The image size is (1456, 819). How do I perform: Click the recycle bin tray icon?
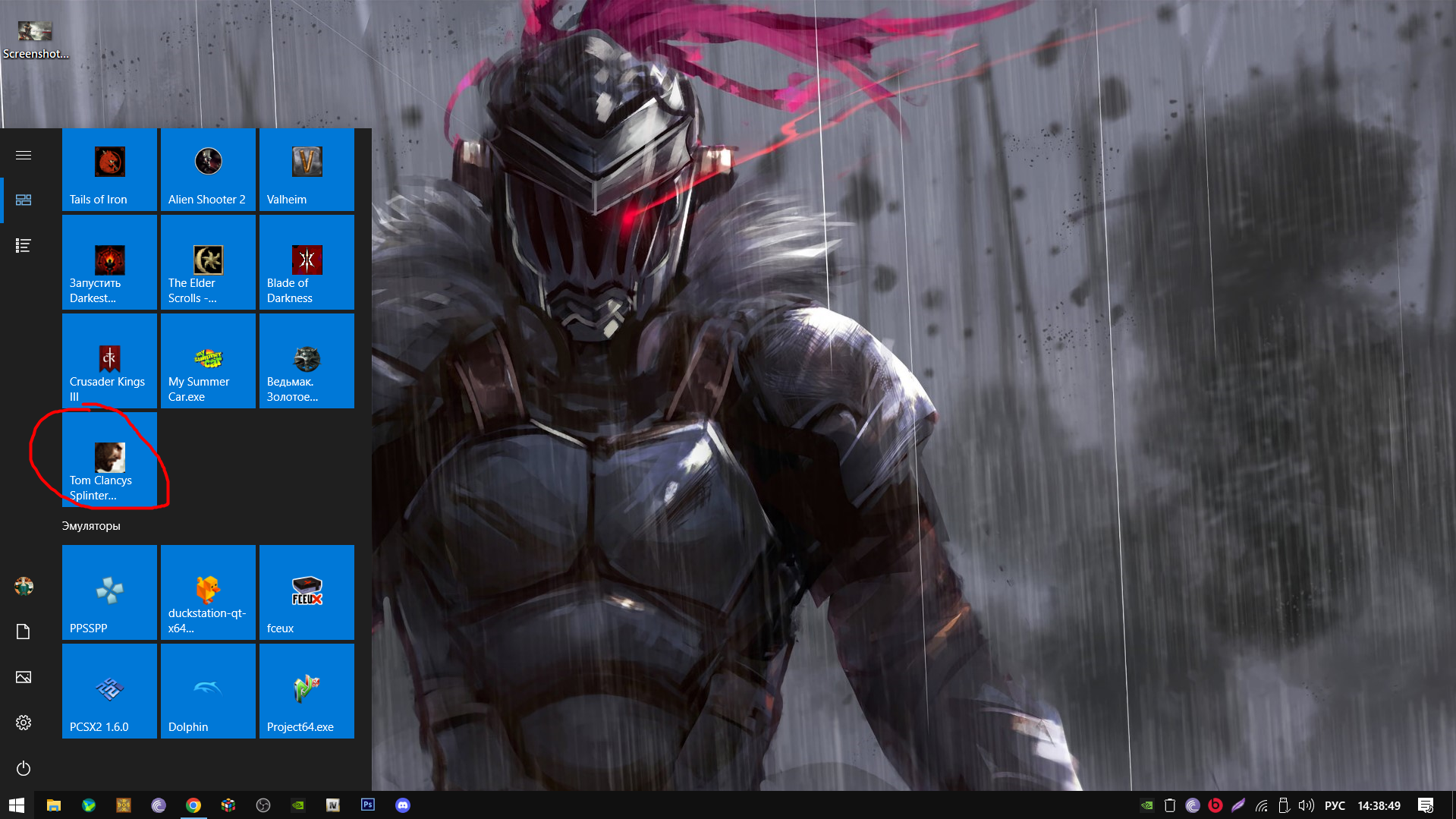pos(1170,805)
